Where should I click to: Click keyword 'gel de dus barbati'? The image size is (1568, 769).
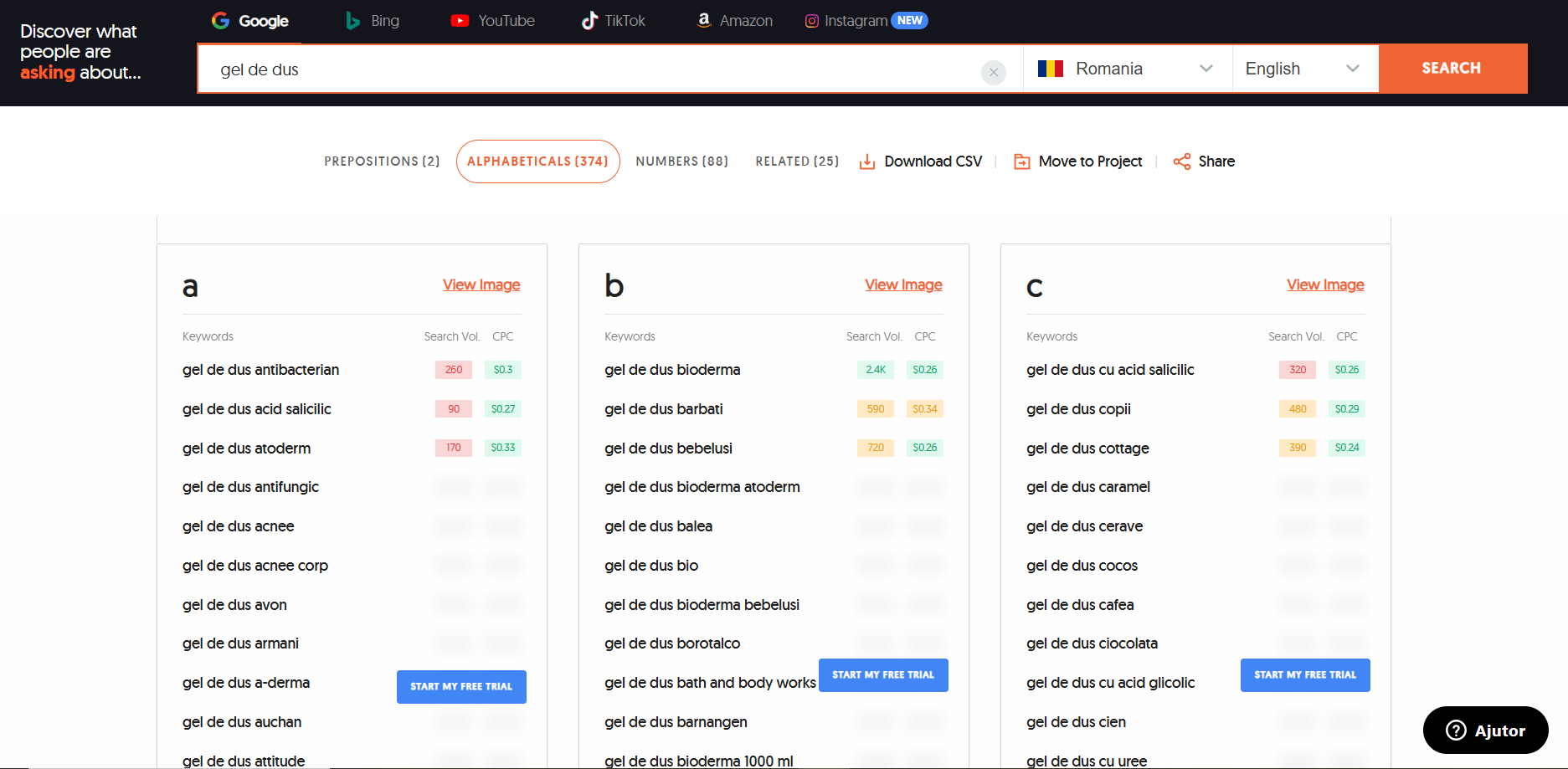[x=664, y=409]
